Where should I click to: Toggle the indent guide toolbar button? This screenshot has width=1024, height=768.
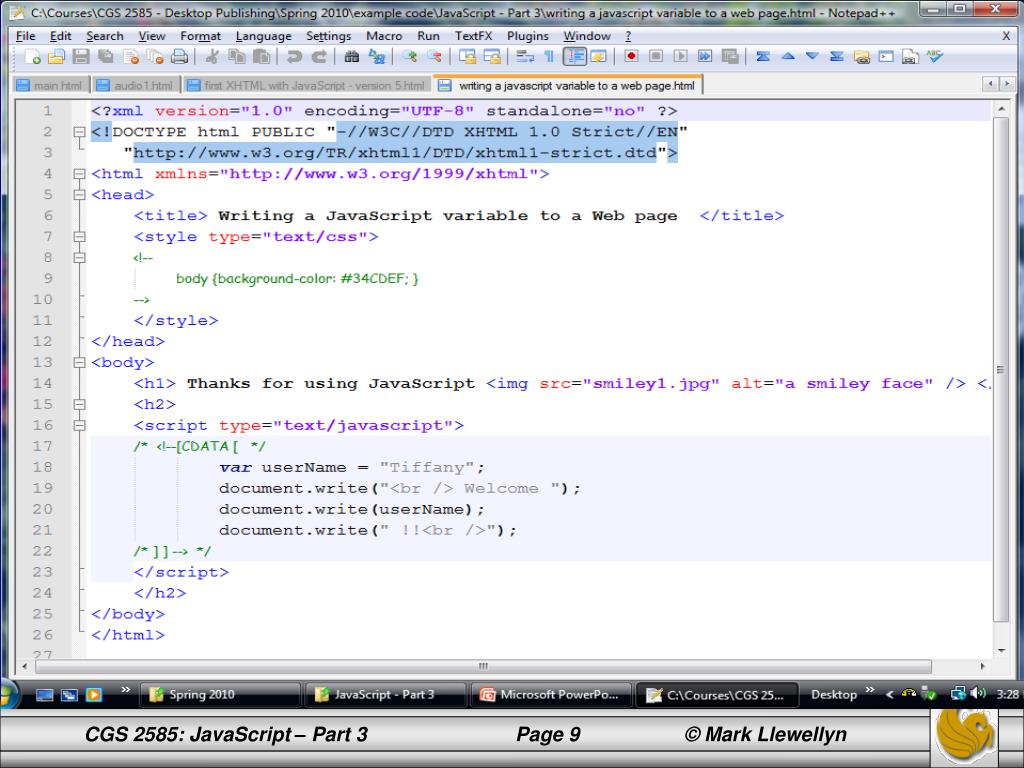click(x=574, y=57)
